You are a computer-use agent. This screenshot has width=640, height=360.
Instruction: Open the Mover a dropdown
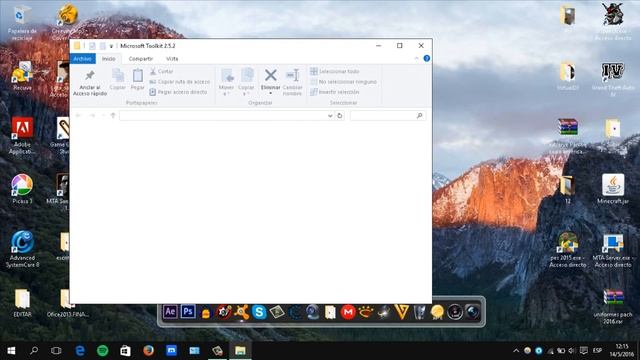[x=226, y=82]
